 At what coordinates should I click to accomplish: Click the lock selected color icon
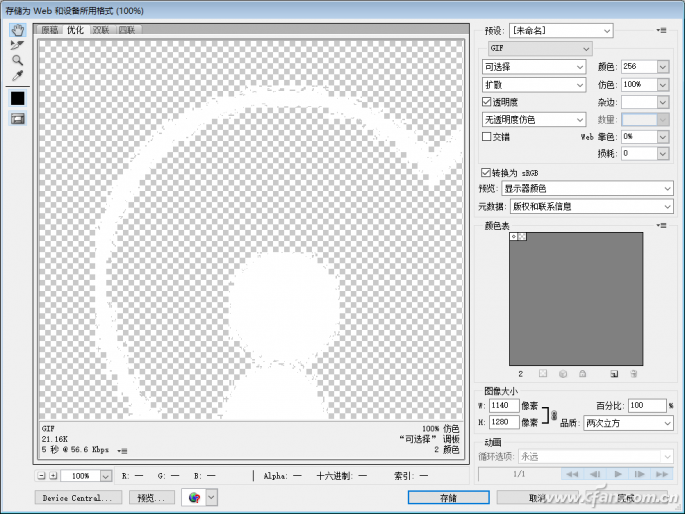[x=582, y=373]
